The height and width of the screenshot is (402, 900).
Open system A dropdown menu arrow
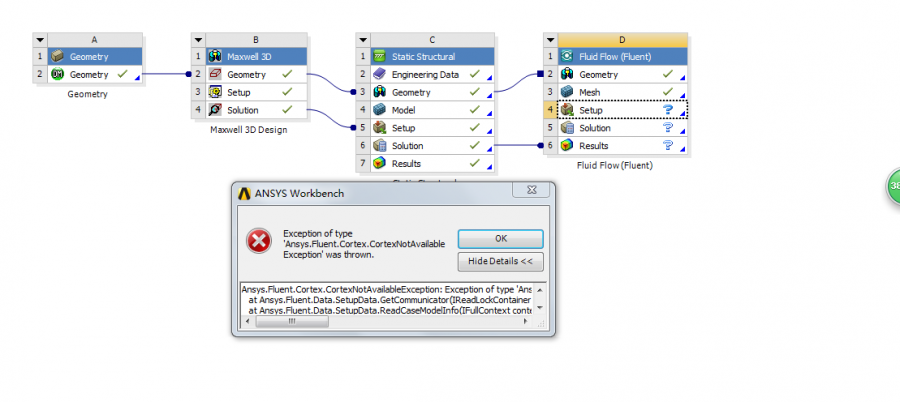[40, 40]
